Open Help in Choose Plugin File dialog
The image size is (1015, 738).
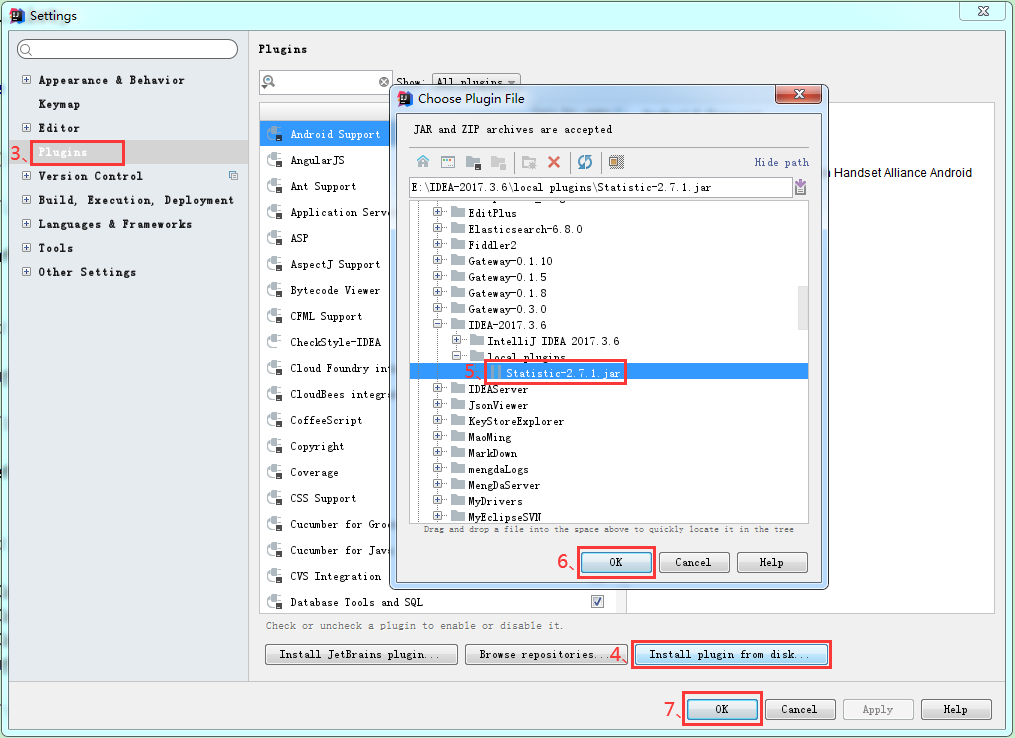(772, 563)
